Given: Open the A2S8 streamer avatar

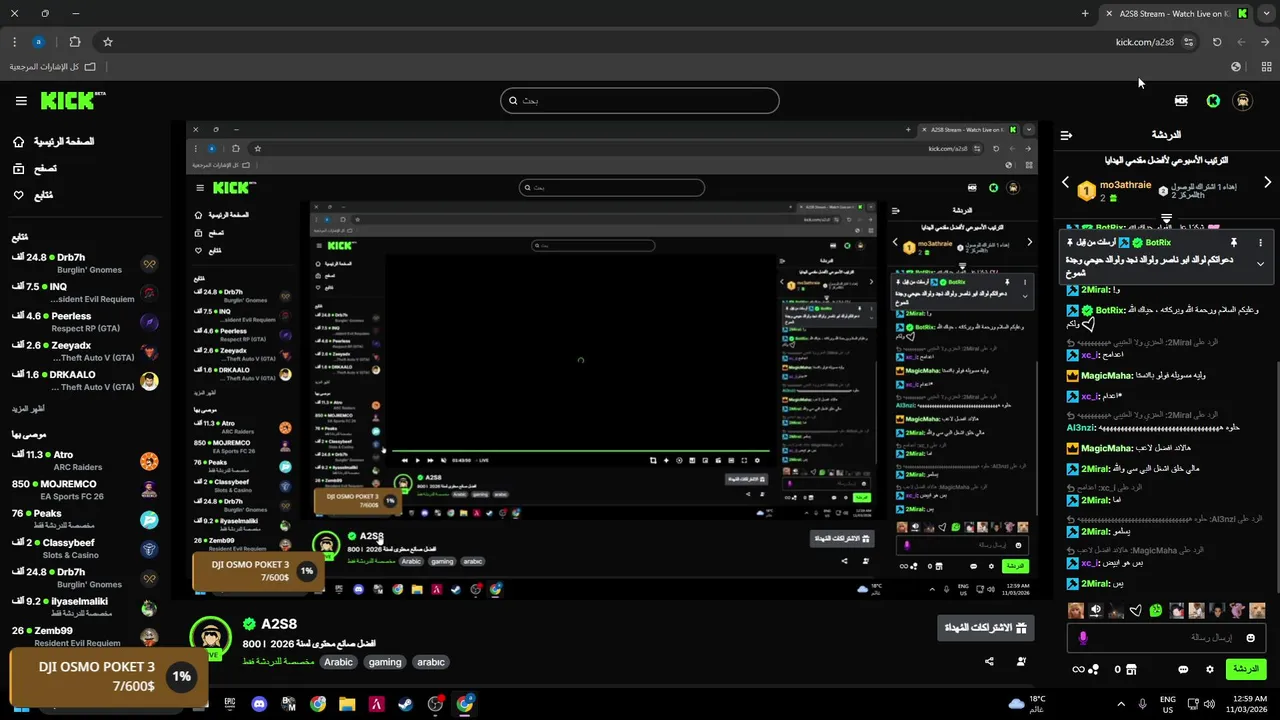Looking at the screenshot, I should coord(211,638).
